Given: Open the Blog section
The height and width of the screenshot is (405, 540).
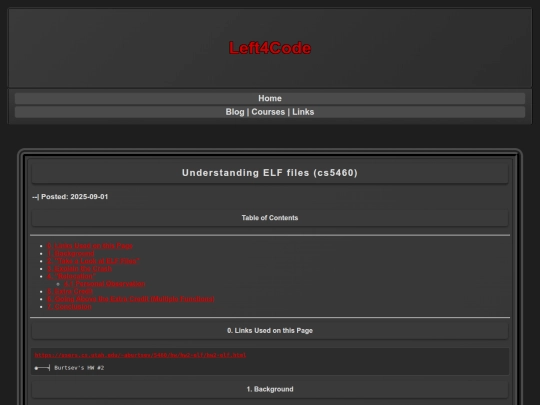Looking at the screenshot, I should (235, 112).
